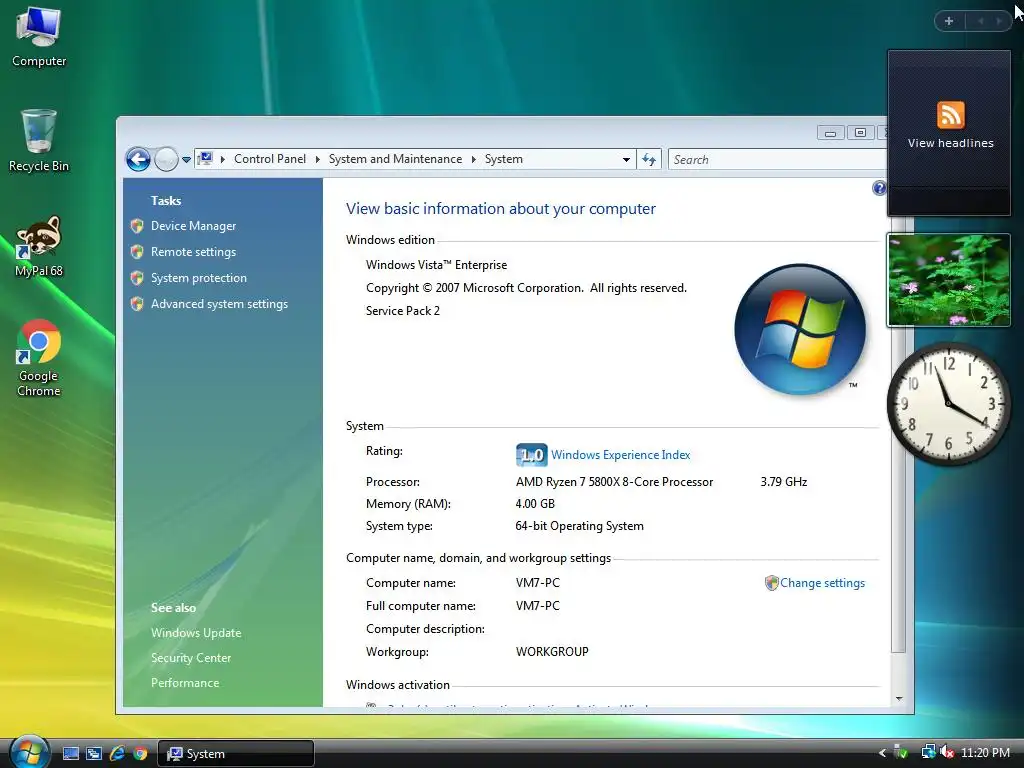Open recent pages dropdown beside Forward button
The height and width of the screenshot is (768, 1024).
186,159
